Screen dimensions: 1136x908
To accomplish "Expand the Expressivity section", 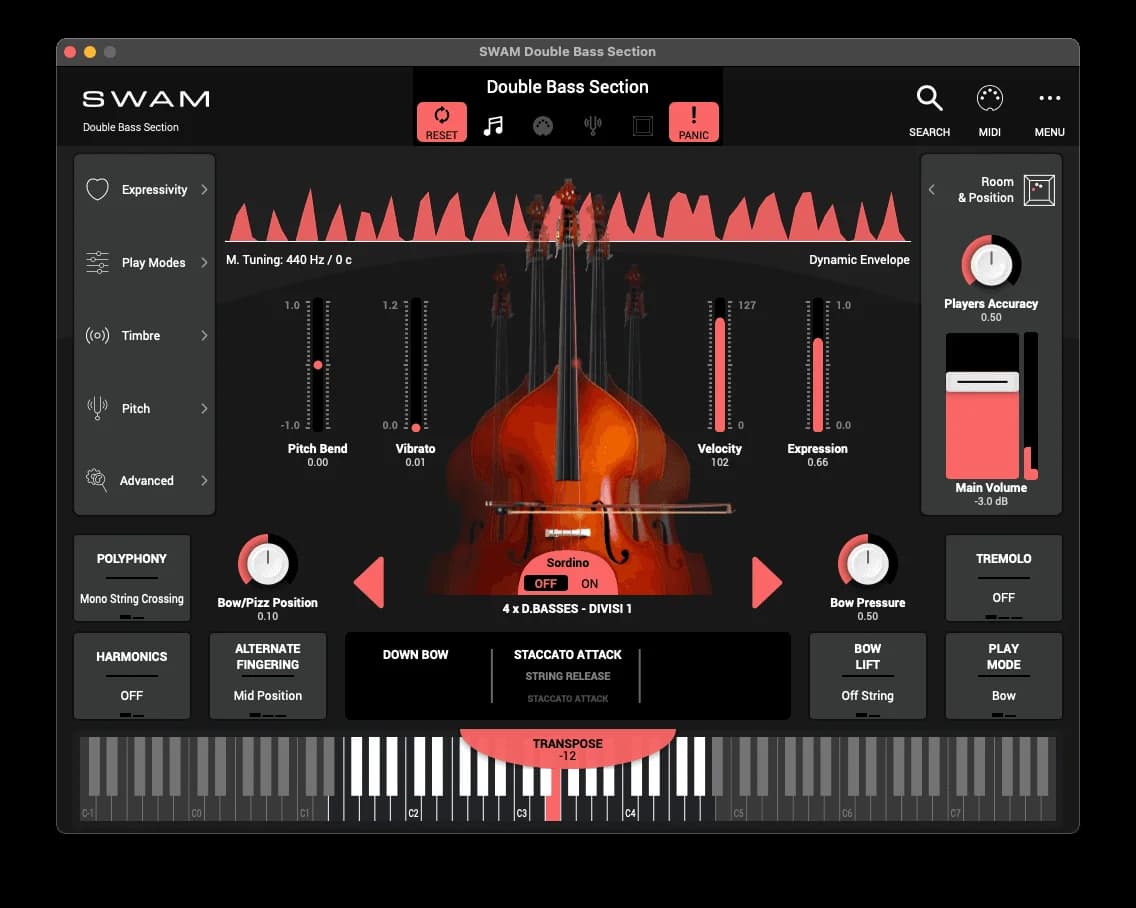I will (145, 190).
